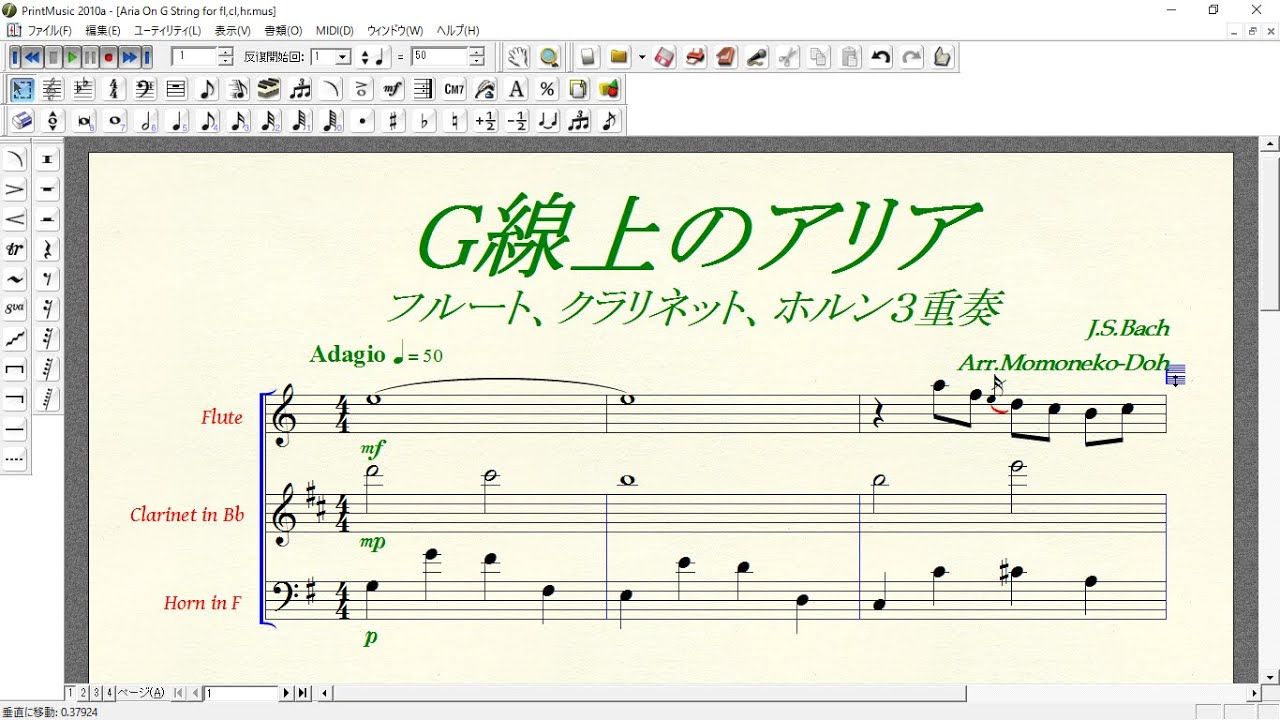Activate the Speedy Entry tool

238,90
